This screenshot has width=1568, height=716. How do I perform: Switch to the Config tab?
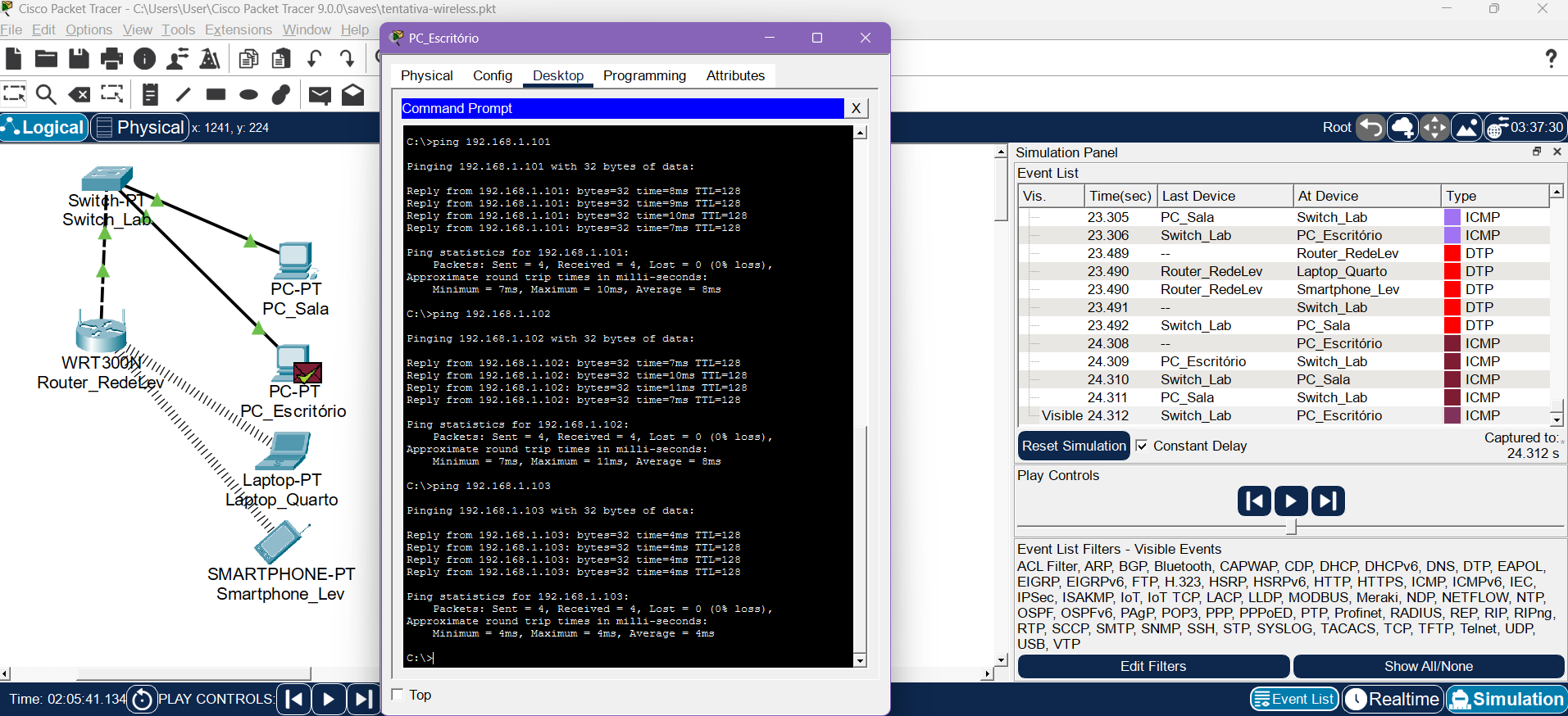[x=492, y=75]
